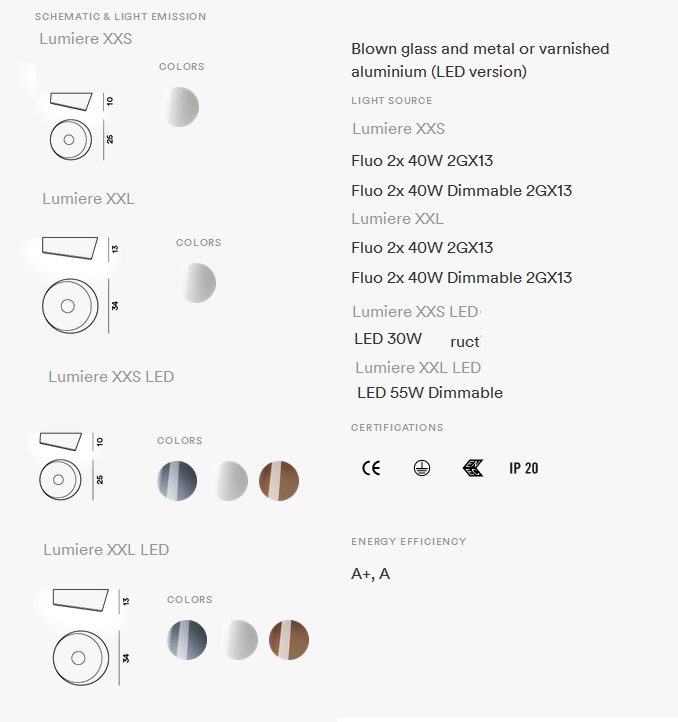Viewport: 678px width, 722px height.
Task: Choose the bronze swatch for Lumiere XXS LED
Action: (x=279, y=481)
